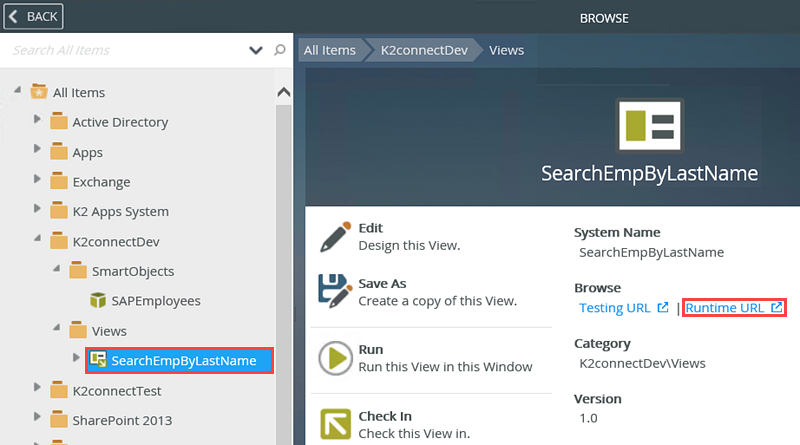Click the Run play icon
This screenshot has height=445, width=800.
[x=335, y=358]
